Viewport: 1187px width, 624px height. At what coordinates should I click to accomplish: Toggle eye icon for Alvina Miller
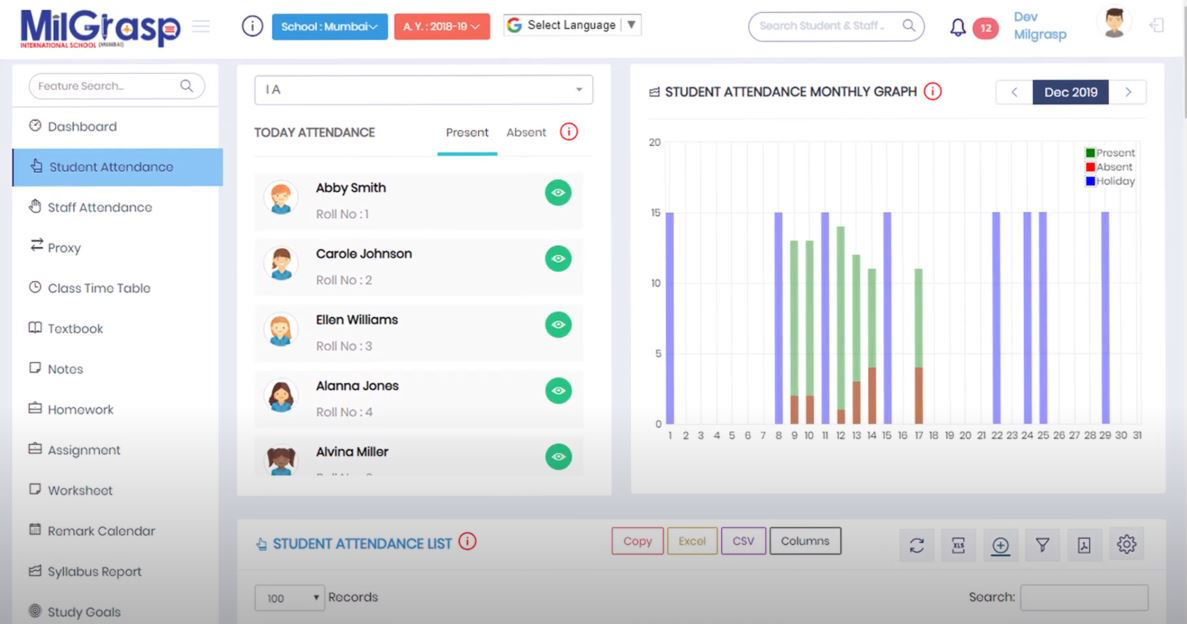[558, 457]
